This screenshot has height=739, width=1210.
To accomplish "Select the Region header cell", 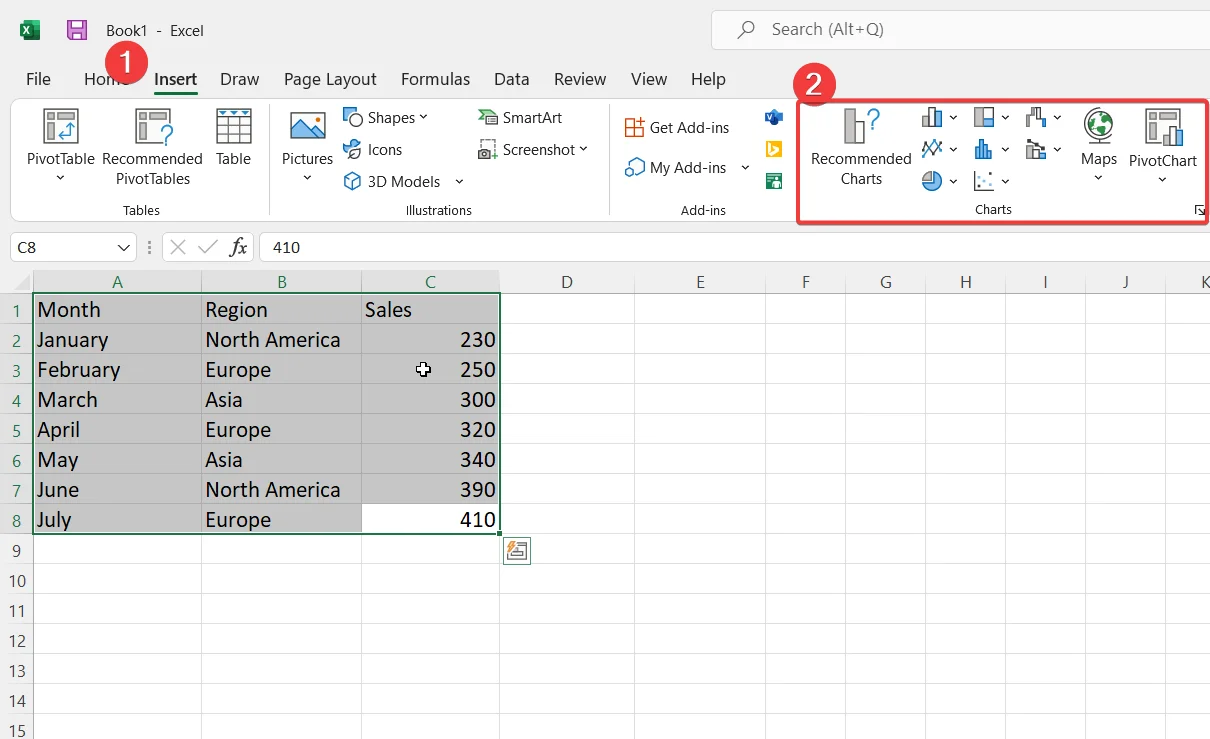I will click(281, 309).
